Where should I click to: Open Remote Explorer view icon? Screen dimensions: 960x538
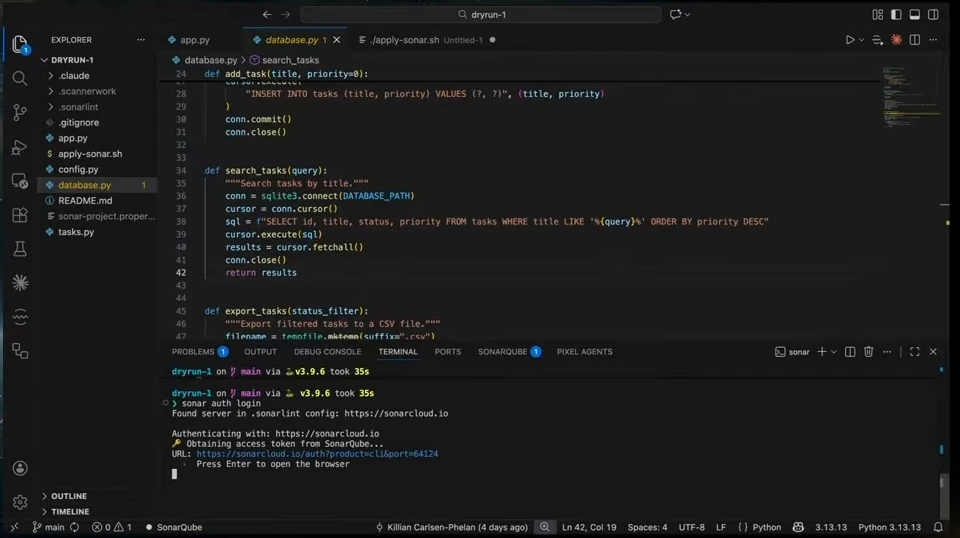click(x=20, y=181)
